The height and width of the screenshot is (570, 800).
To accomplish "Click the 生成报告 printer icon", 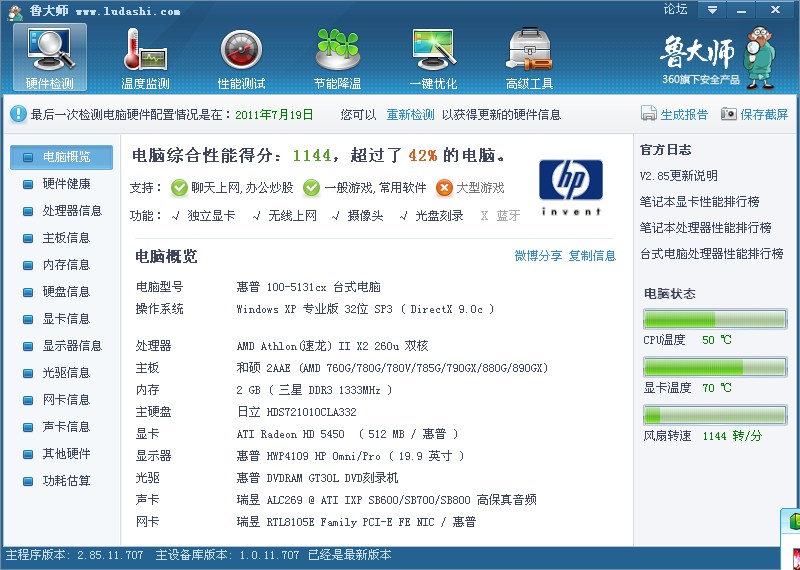I will point(650,115).
